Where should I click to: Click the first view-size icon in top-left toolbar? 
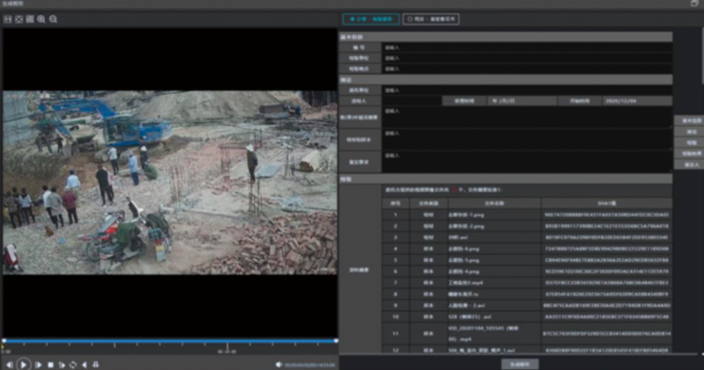(x=8, y=19)
